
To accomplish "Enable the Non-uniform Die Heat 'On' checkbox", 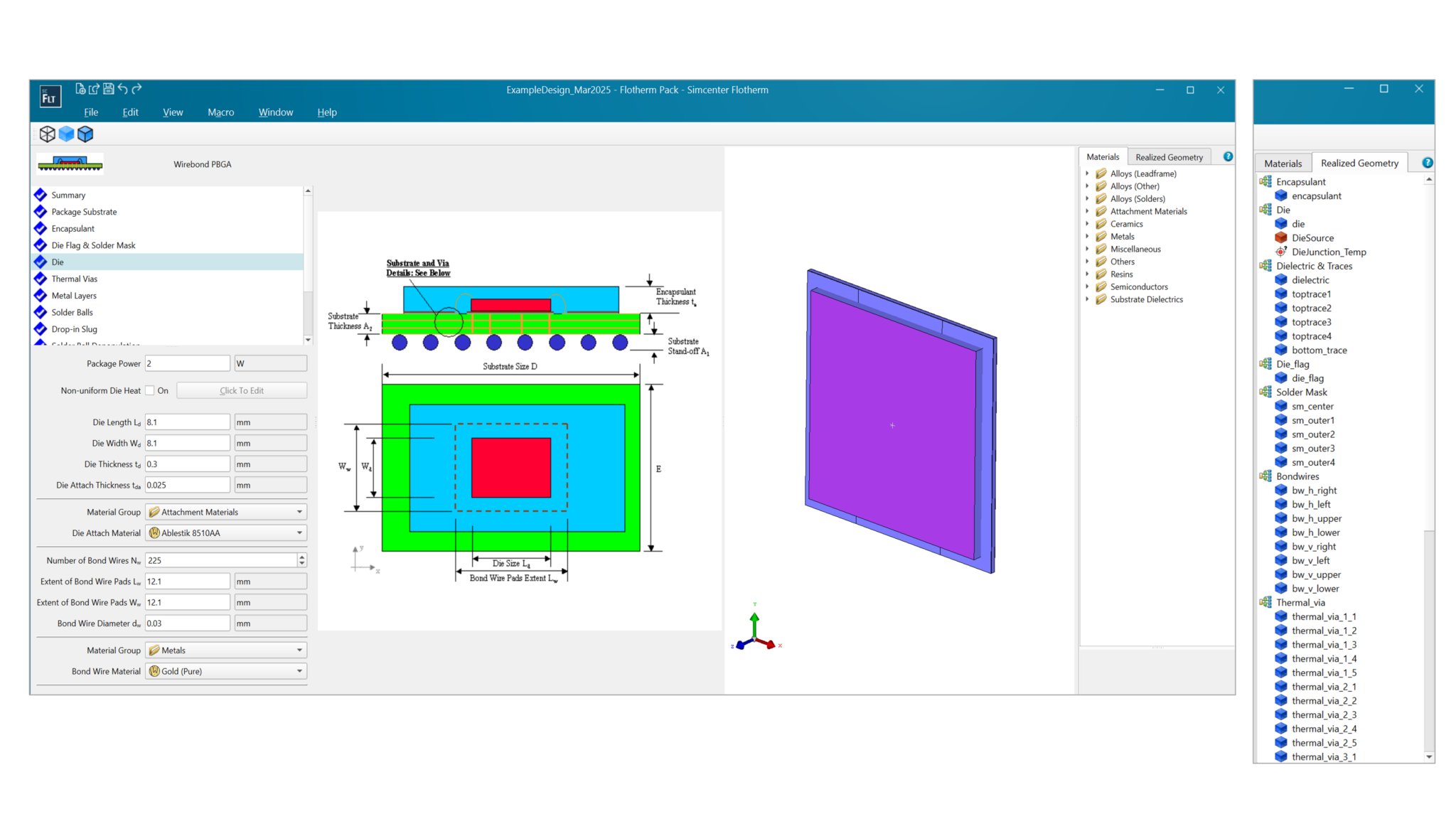I will 149,390.
